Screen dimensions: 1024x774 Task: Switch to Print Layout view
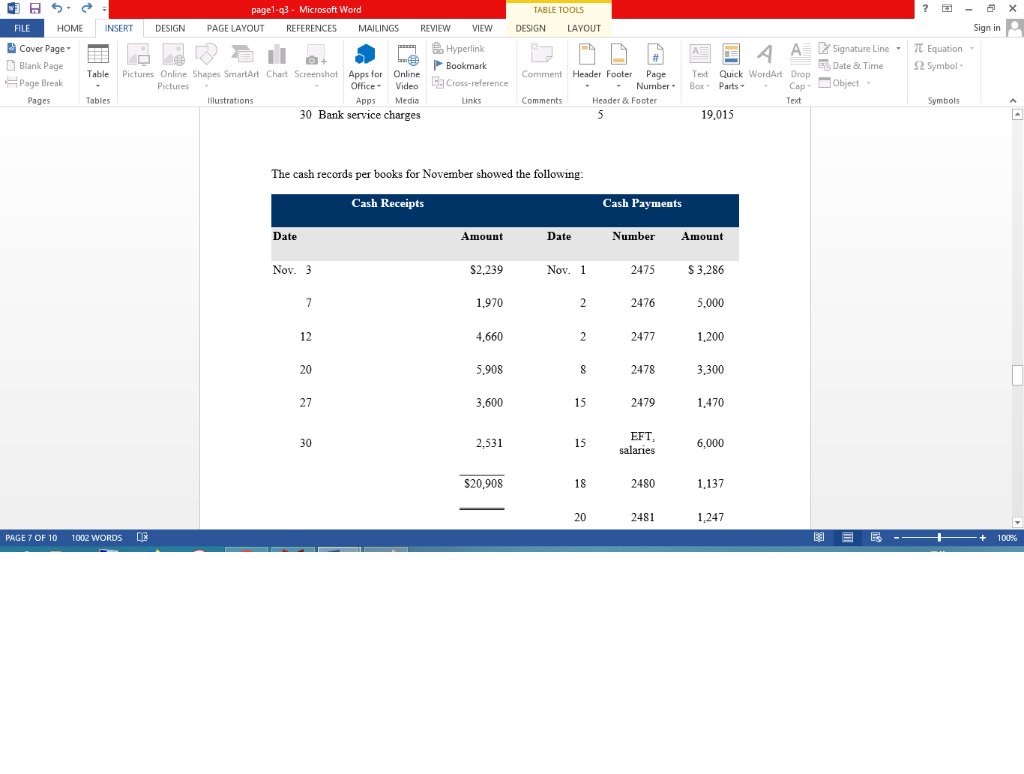point(848,538)
